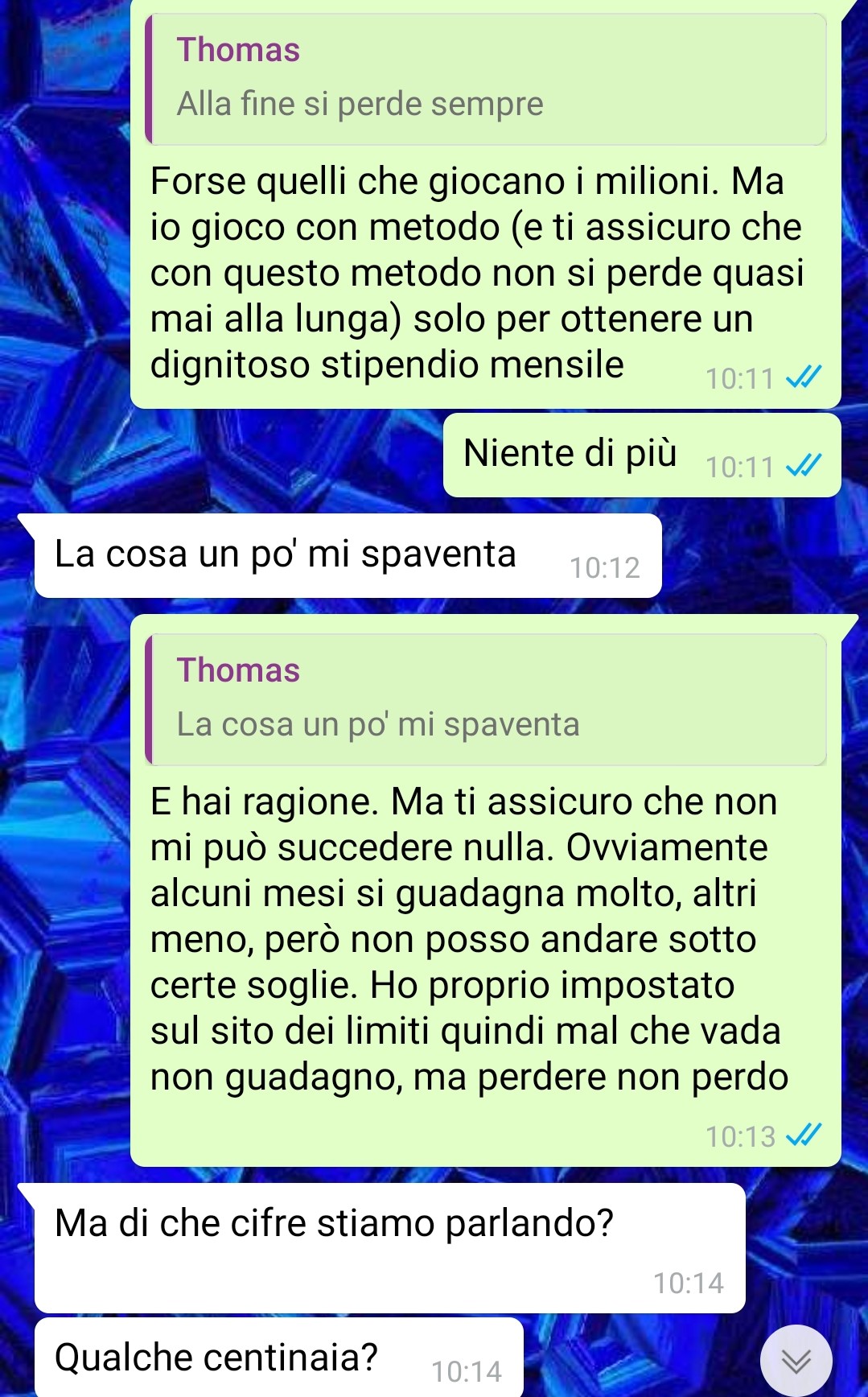Screen dimensions: 868x1397
Task: Tap the "Qualche centinaia?" message bubble
Action: (278, 1358)
